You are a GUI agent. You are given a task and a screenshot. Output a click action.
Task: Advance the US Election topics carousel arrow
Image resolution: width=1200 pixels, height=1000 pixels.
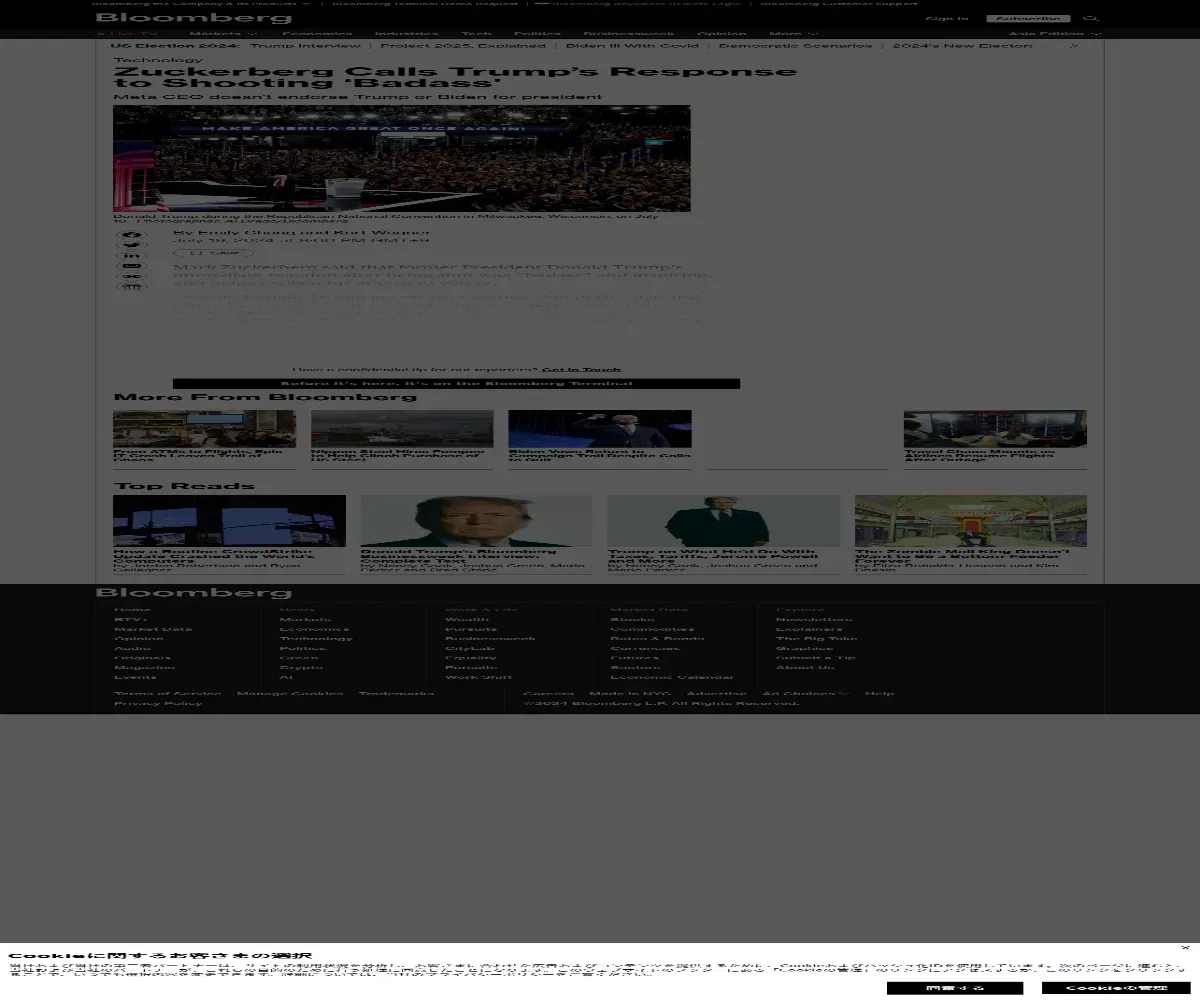coord(1074,46)
